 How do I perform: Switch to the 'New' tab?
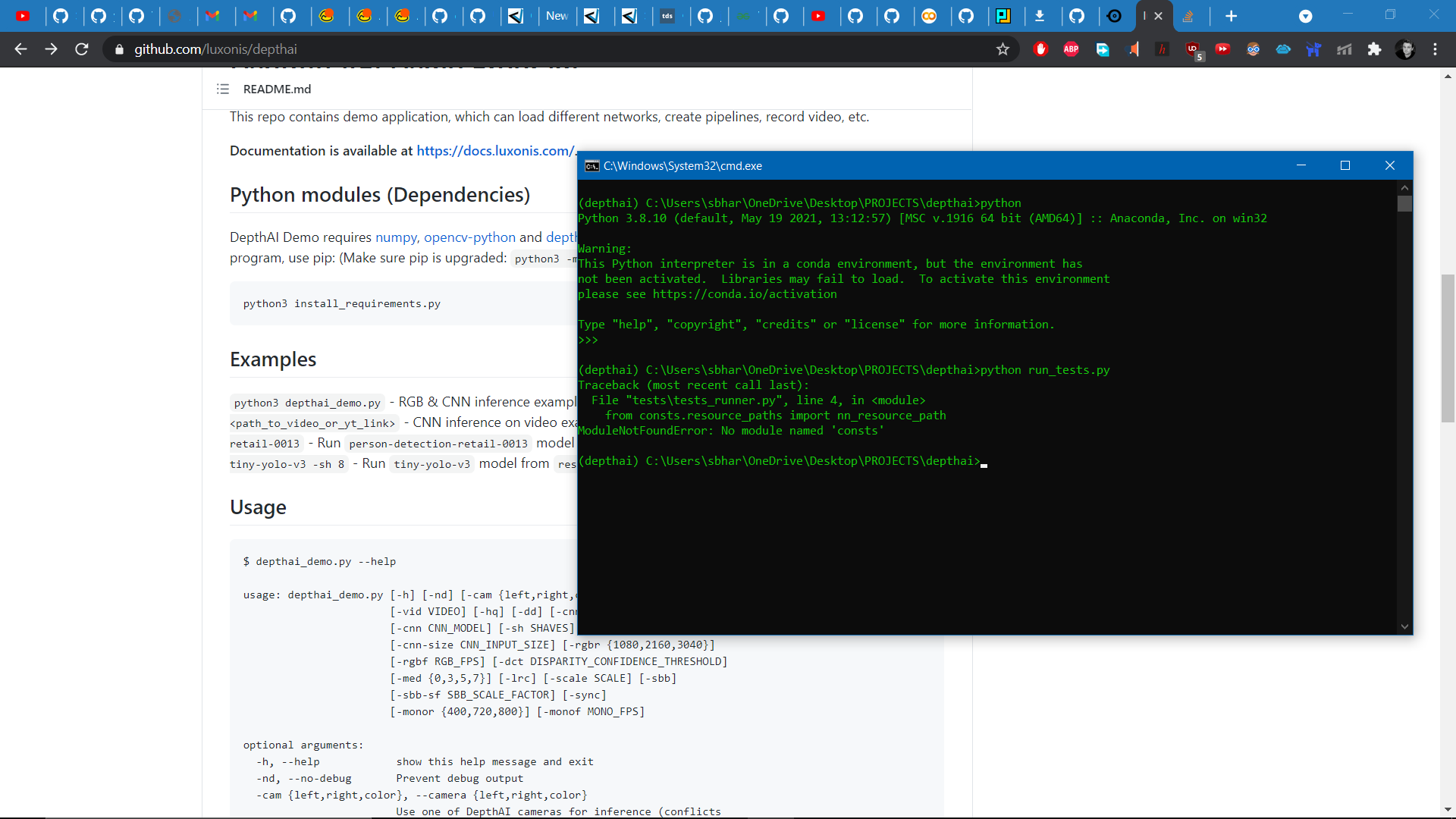pos(557,16)
